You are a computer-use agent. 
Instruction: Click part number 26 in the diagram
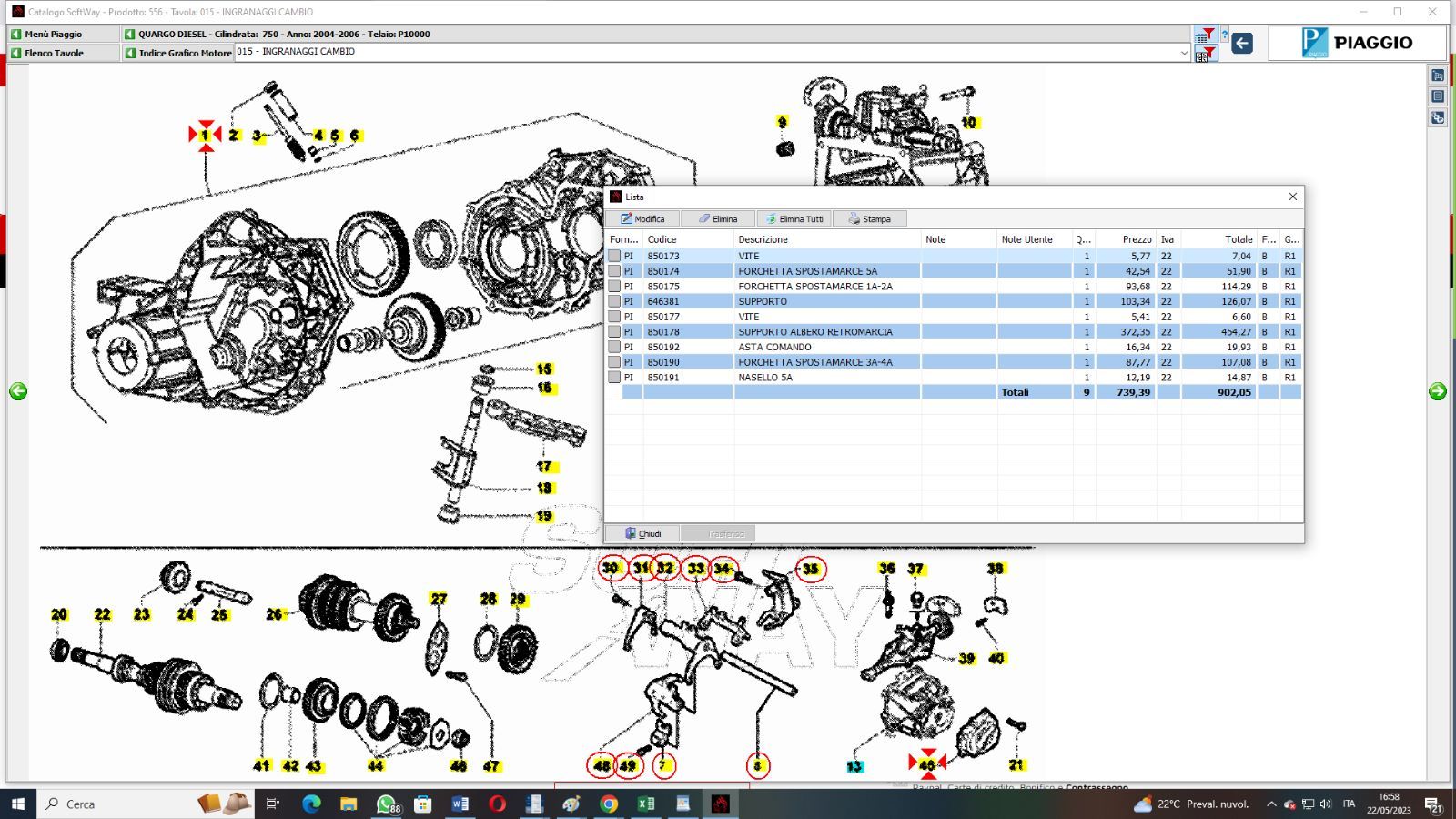(x=274, y=614)
